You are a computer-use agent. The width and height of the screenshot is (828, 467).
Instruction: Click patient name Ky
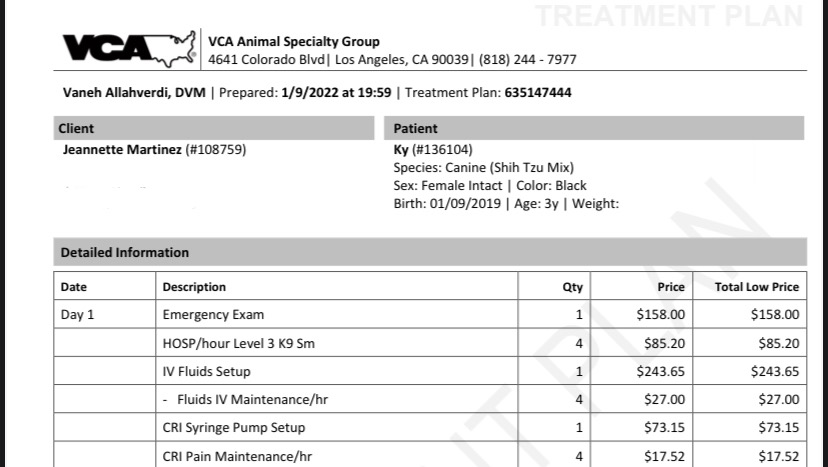(401, 150)
